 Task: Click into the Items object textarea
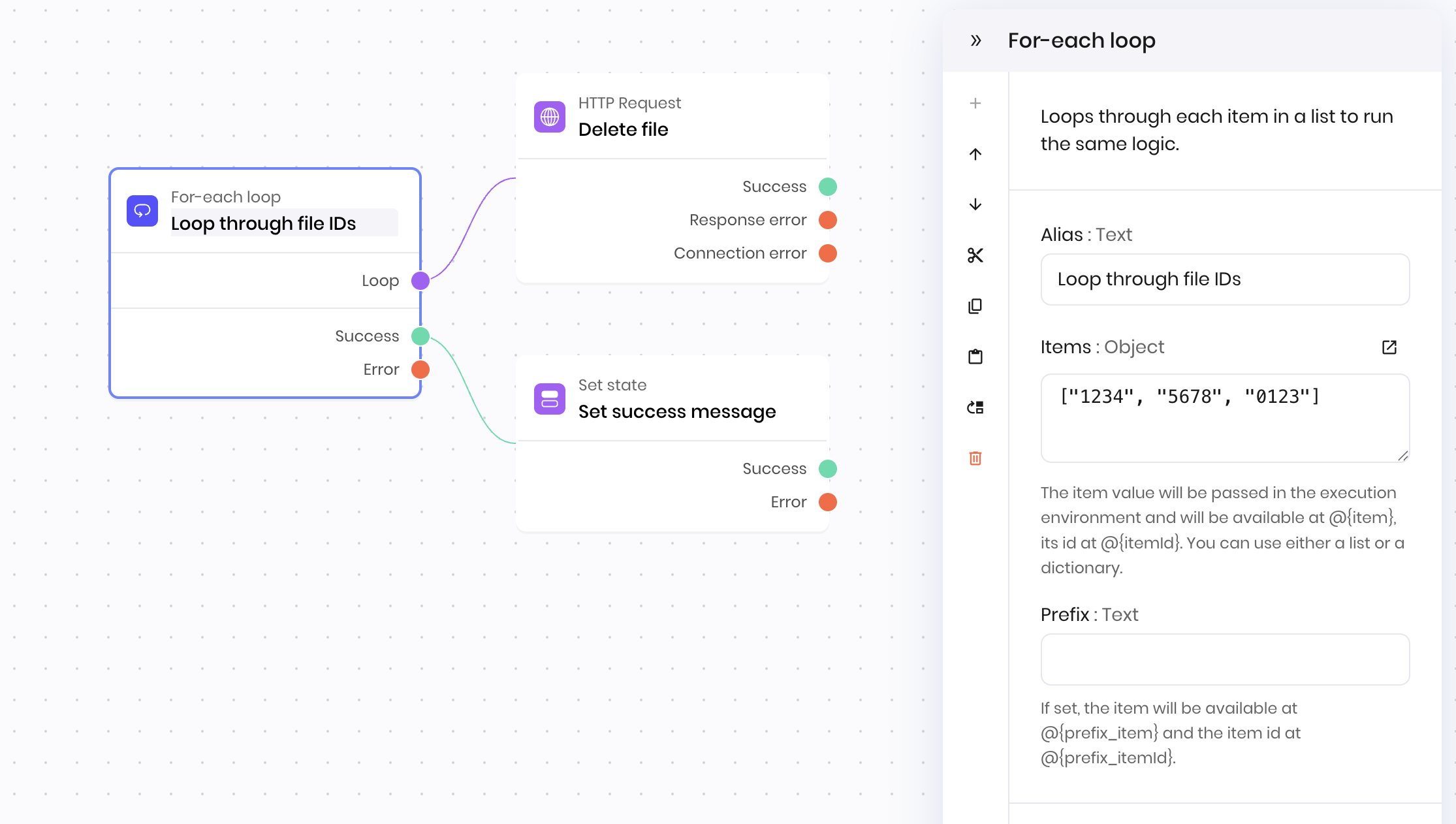coord(1225,418)
